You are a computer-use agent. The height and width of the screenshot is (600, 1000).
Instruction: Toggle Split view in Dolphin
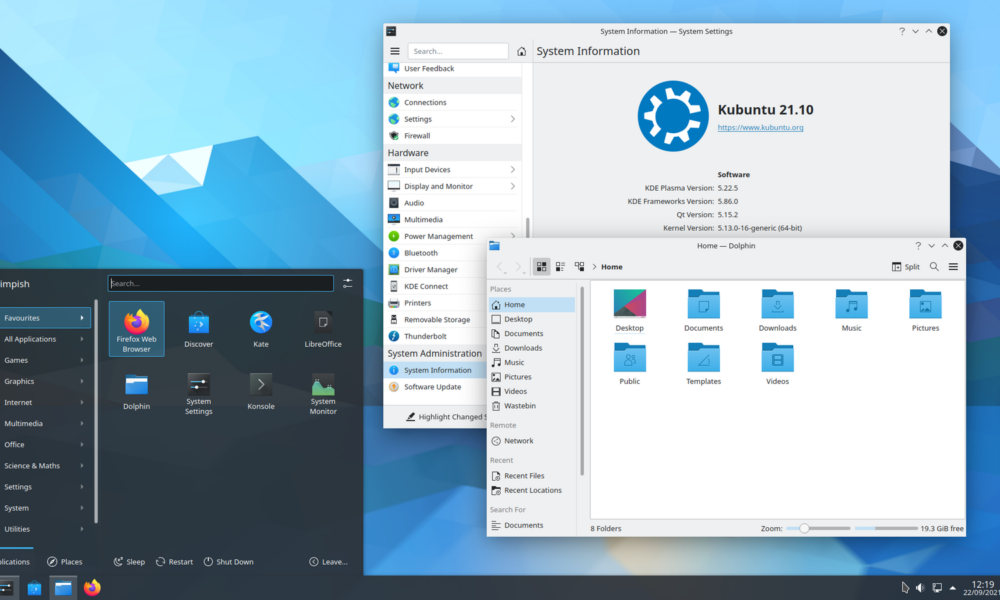[906, 267]
